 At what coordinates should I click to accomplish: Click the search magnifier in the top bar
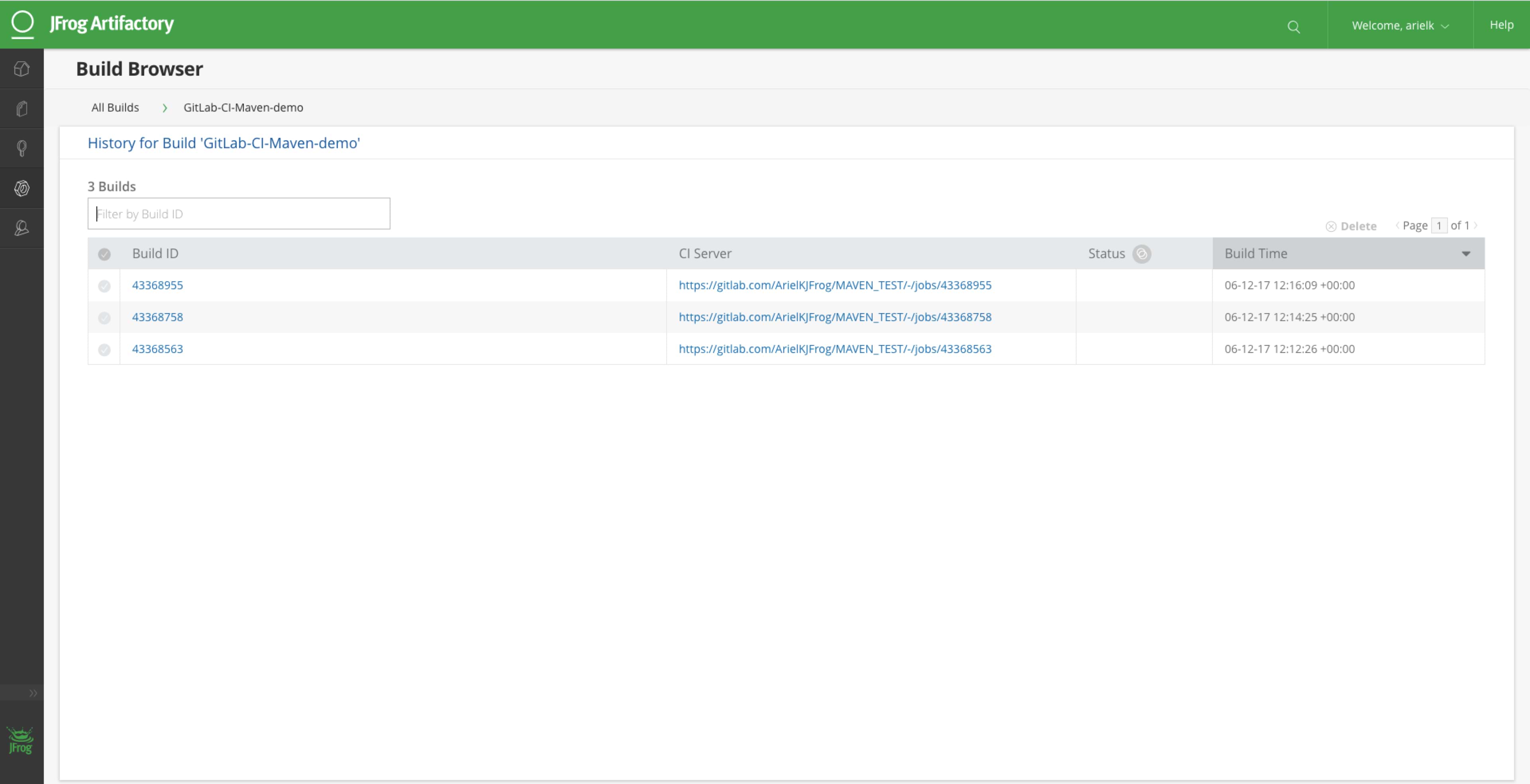[1294, 27]
